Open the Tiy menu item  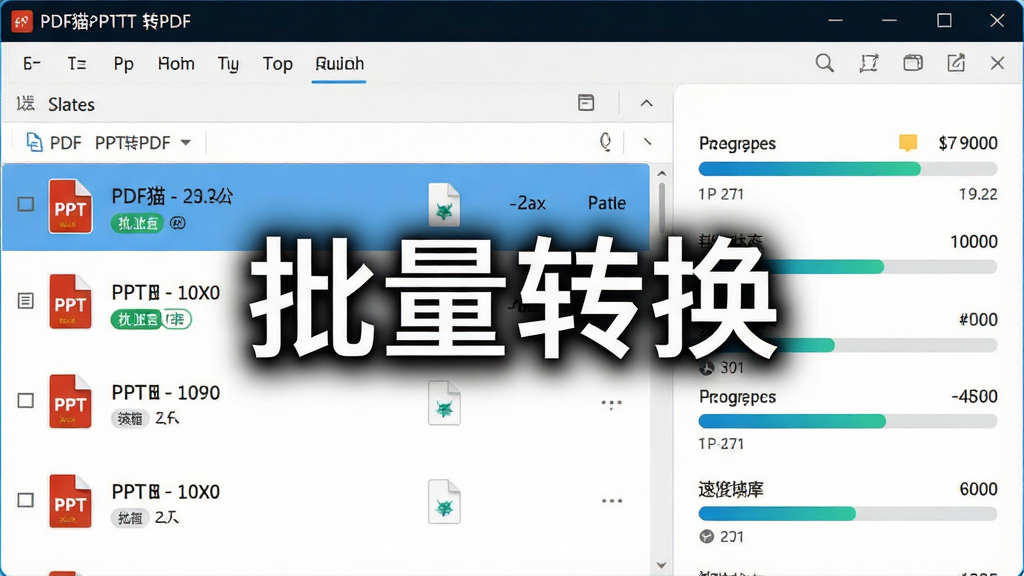pyautogui.click(x=228, y=64)
